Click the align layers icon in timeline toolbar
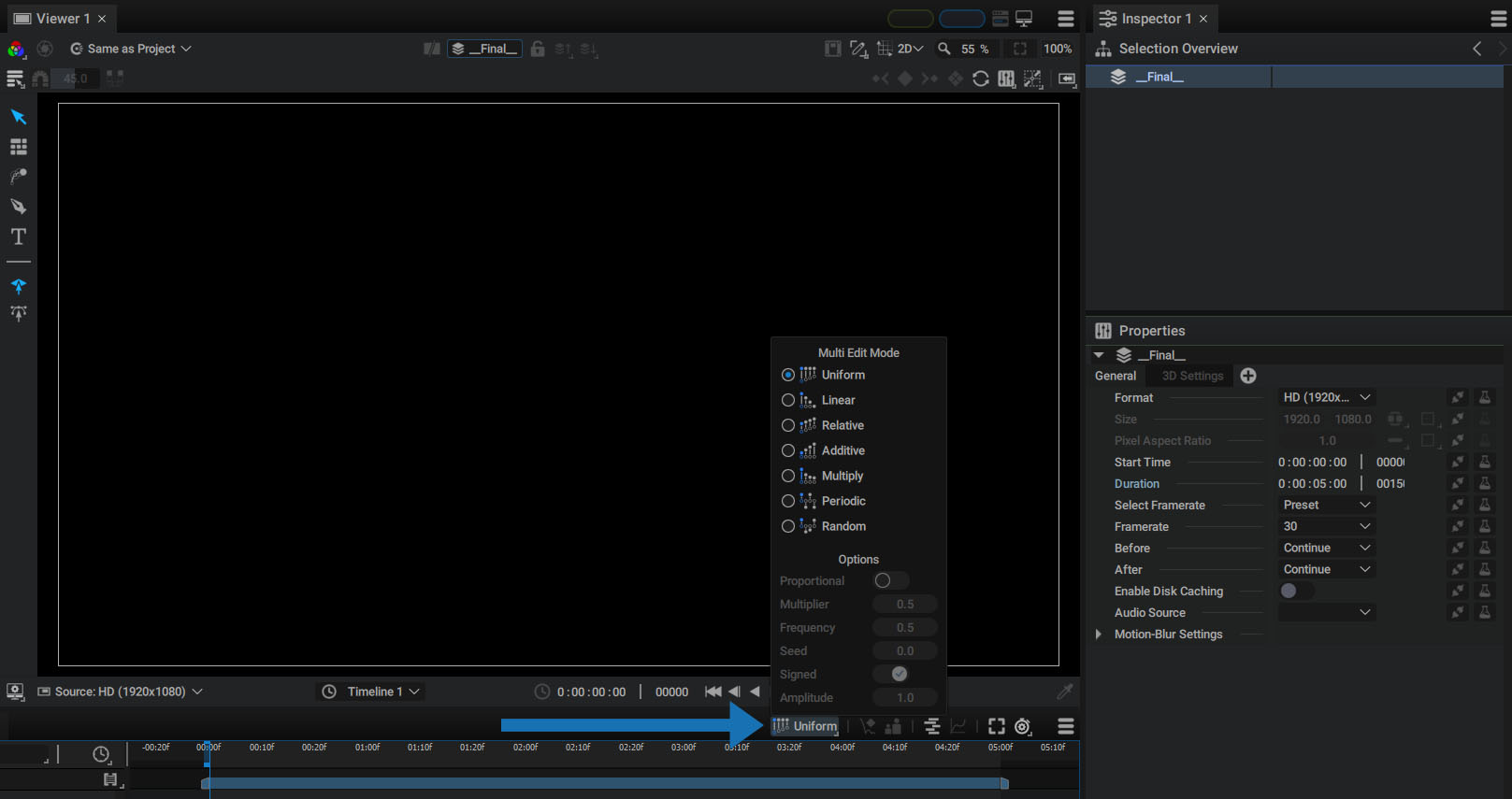This screenshot has height=799, width=1512. coord(931,726)
